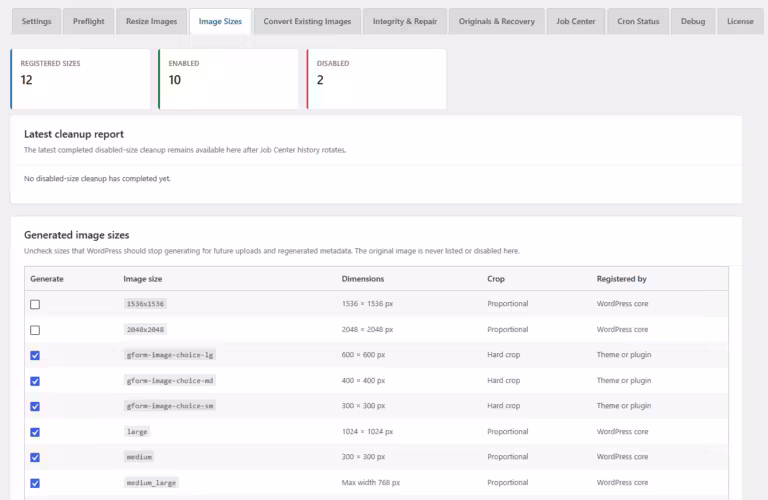
Task: Switch to the Preflight tab
Action: pos(89,22)
